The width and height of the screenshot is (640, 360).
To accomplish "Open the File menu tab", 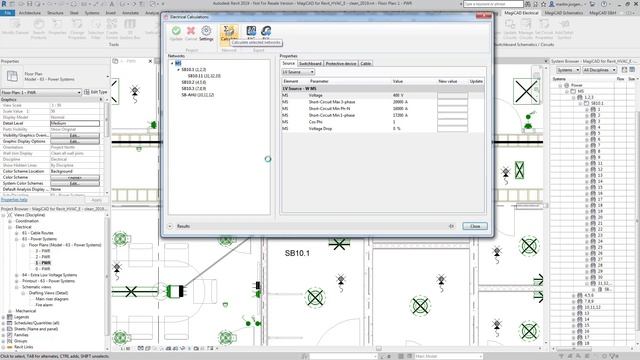I will 8,13.
